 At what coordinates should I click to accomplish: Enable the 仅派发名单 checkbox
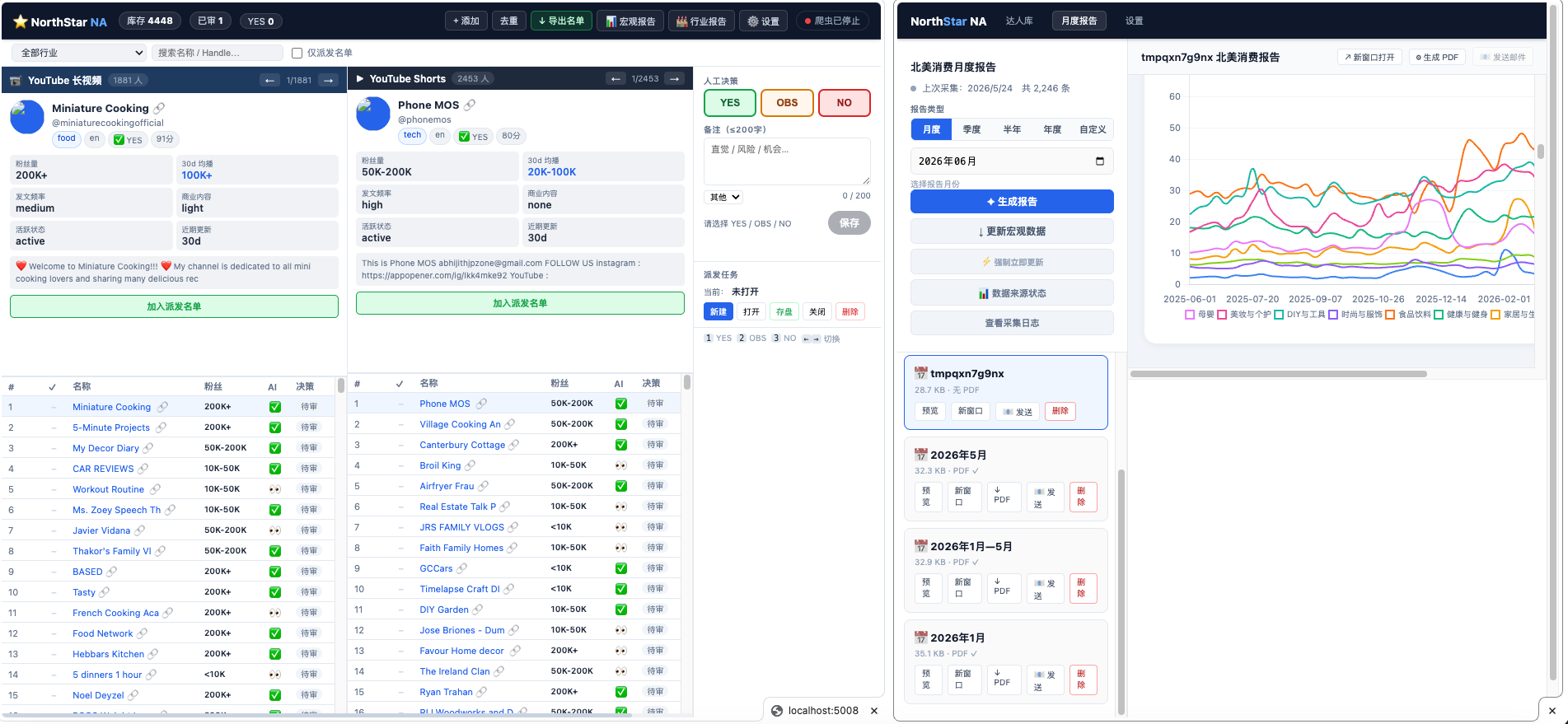297,53
